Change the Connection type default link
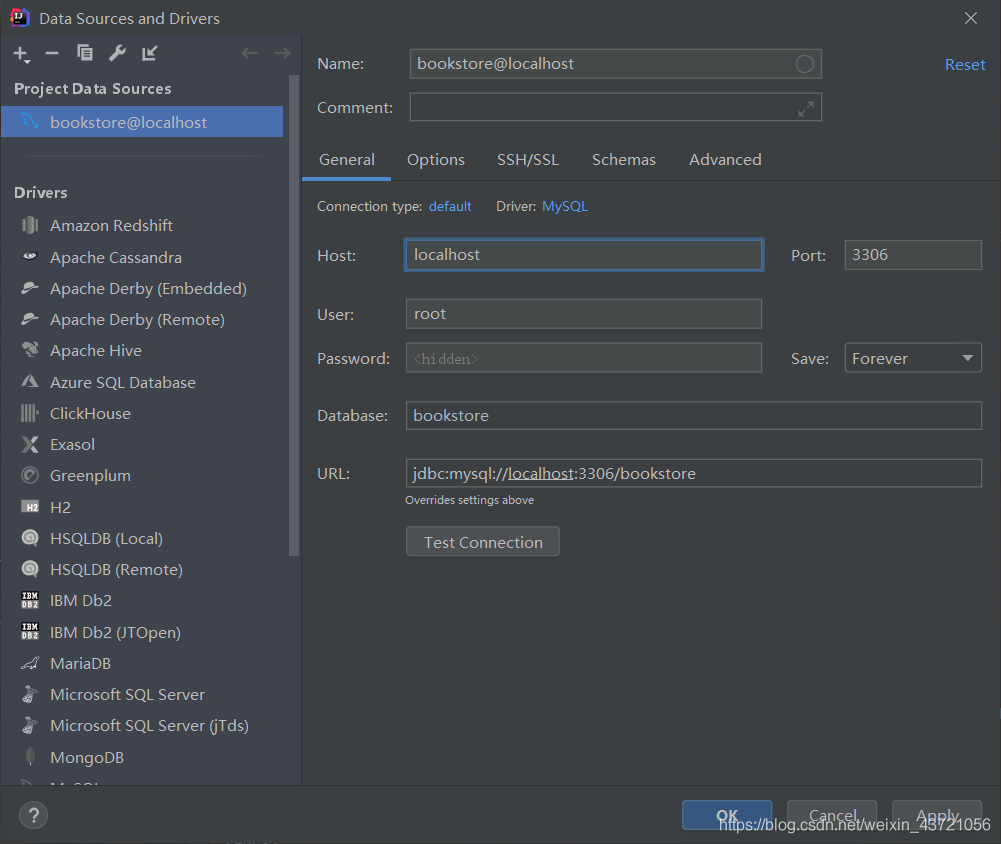Image resolution: width=1001 pixels, height=844 pixels. click(x=450, y=206)
